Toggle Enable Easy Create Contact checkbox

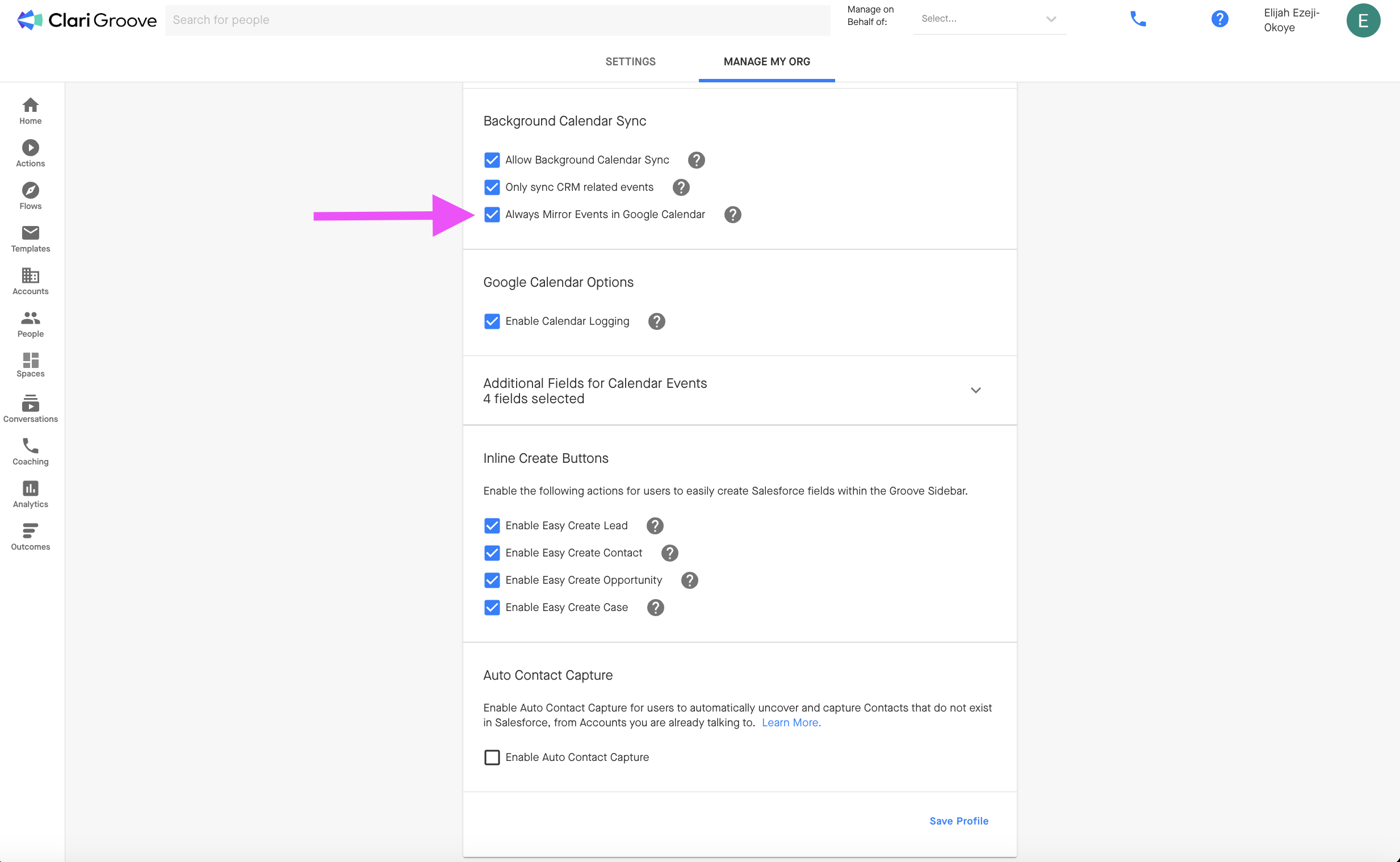492,553
